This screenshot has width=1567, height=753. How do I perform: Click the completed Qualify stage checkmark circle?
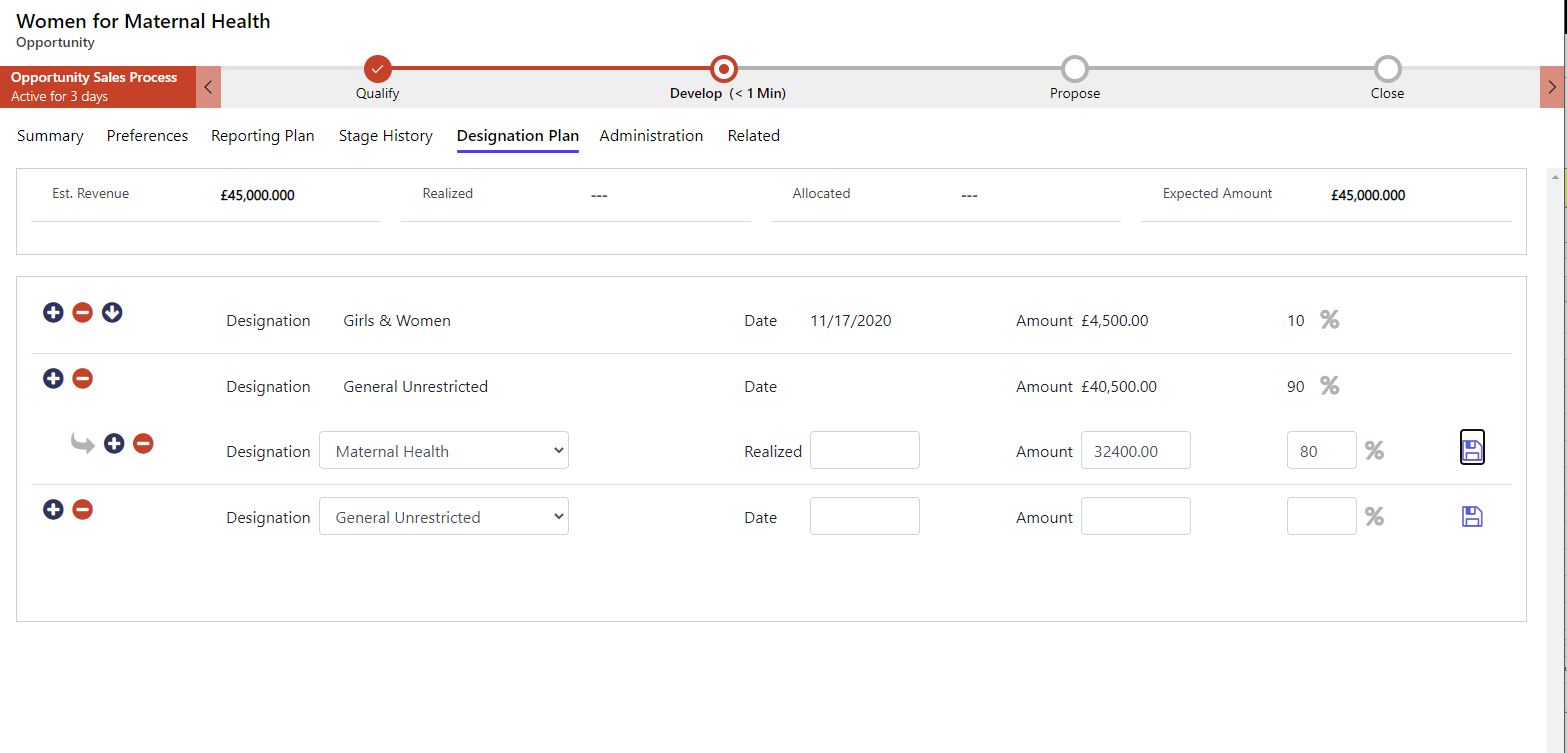[x=377, y=69]
